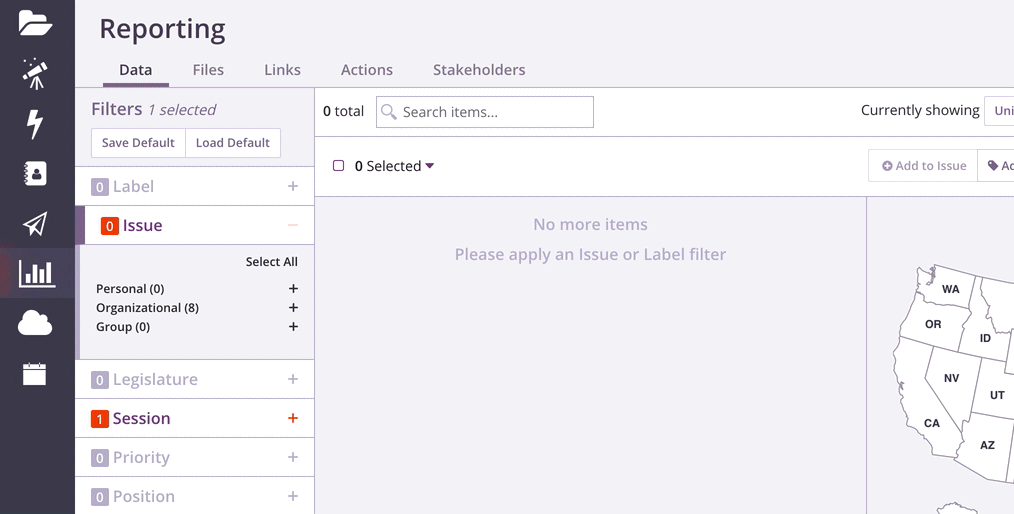The width and height of the screenshot is (1014, 514).
Task: Open the contacts address book icon
Action: [x=35, y=173]
